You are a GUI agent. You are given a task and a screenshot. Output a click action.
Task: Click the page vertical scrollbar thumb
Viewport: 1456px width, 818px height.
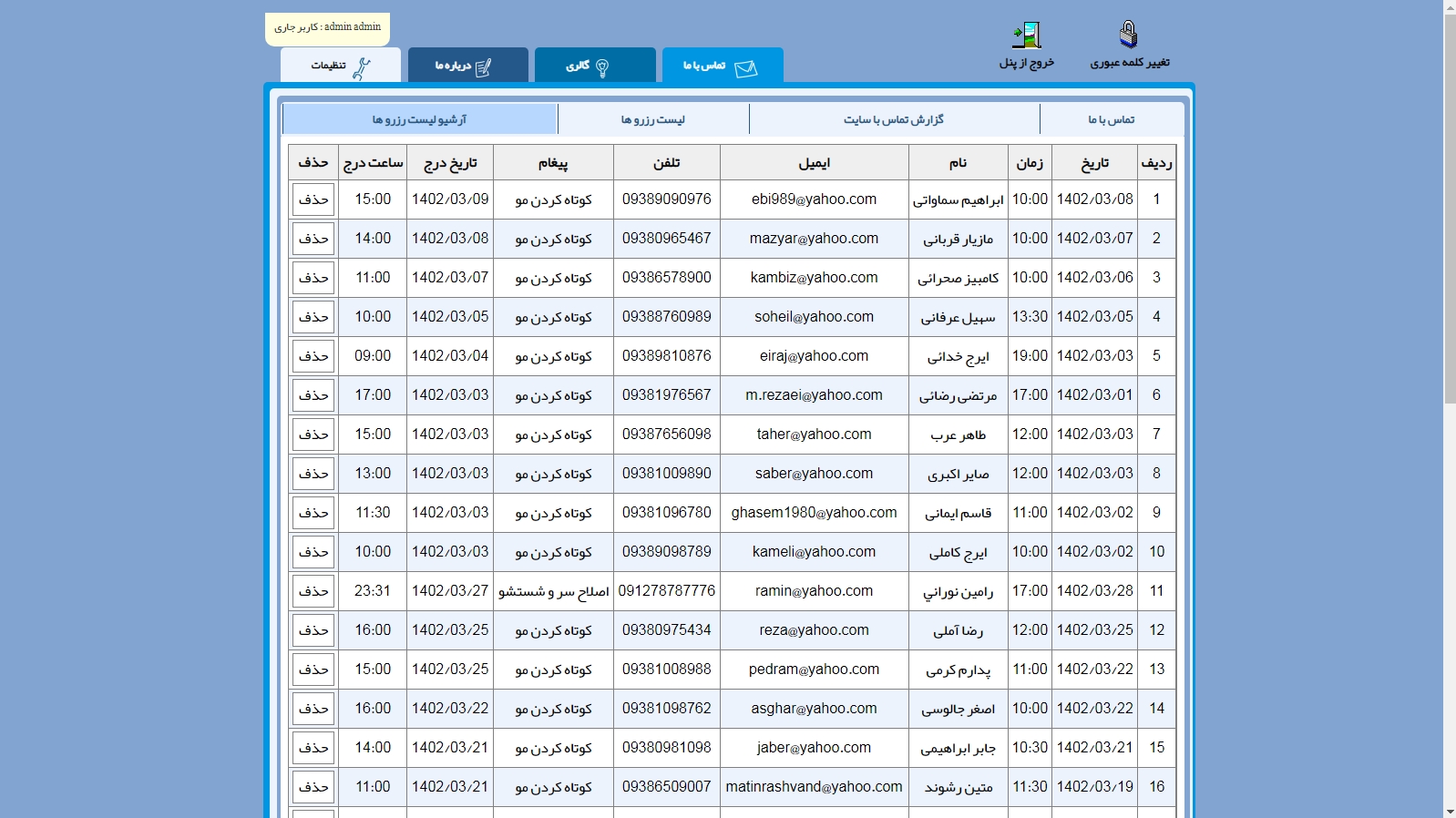point(1450,209)
